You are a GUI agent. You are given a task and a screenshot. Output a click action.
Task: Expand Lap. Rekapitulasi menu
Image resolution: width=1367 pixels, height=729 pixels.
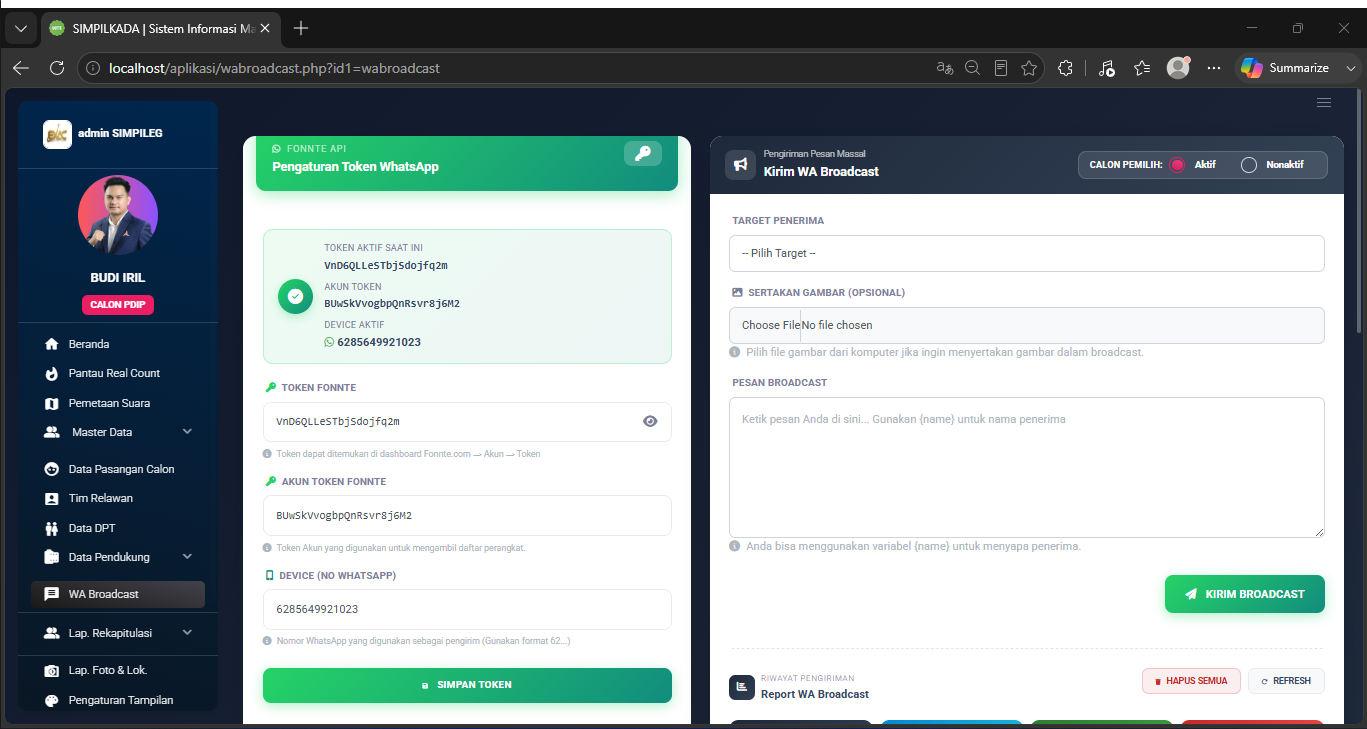coord(118,633)
